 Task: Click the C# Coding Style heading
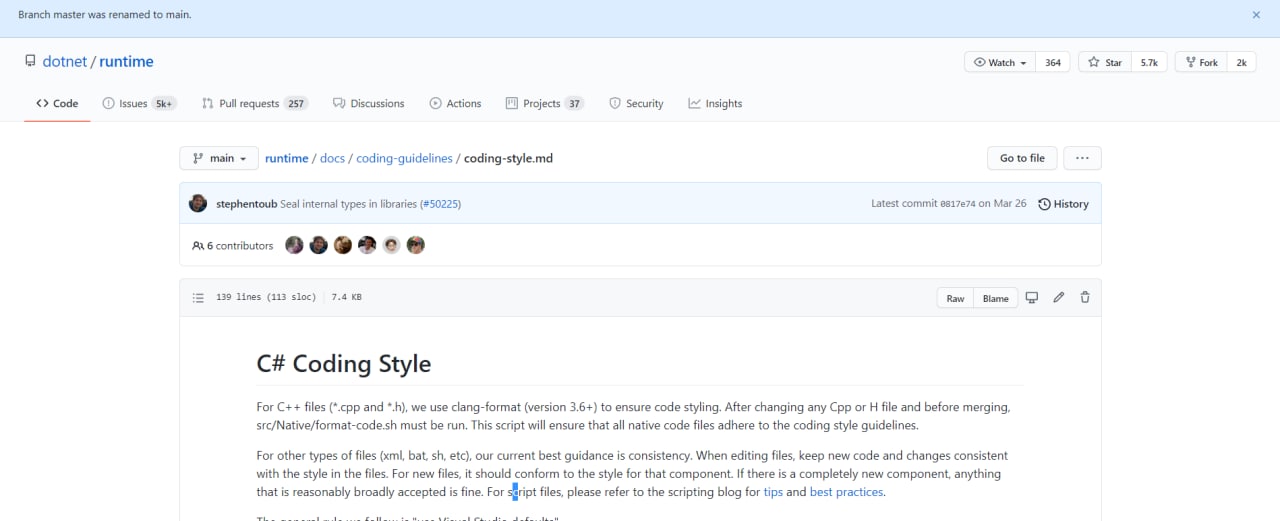click(x=344, y=363)
